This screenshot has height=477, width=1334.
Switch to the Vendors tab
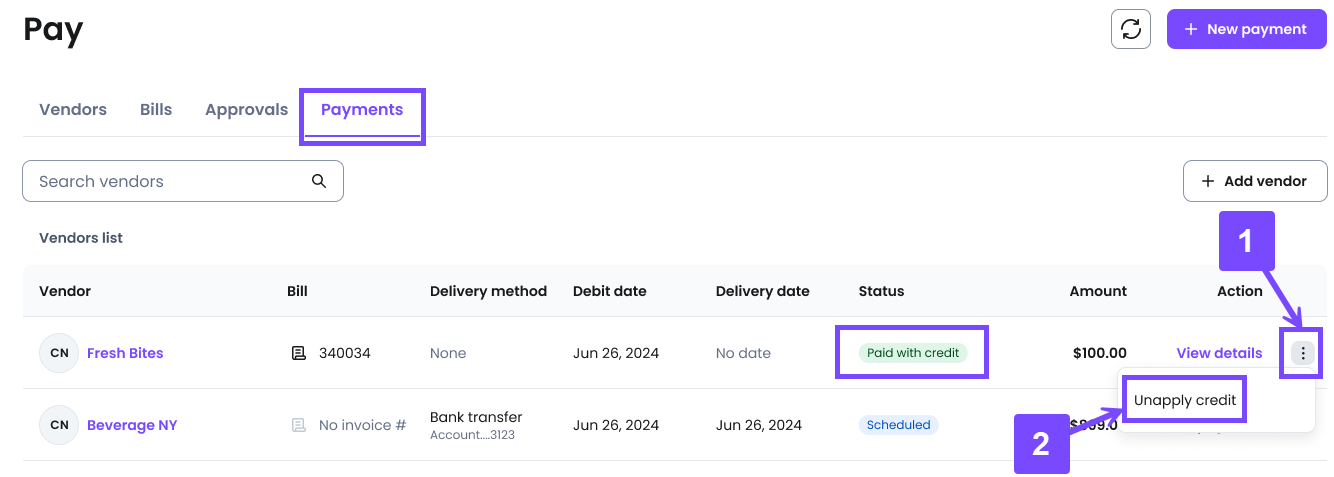73,110
